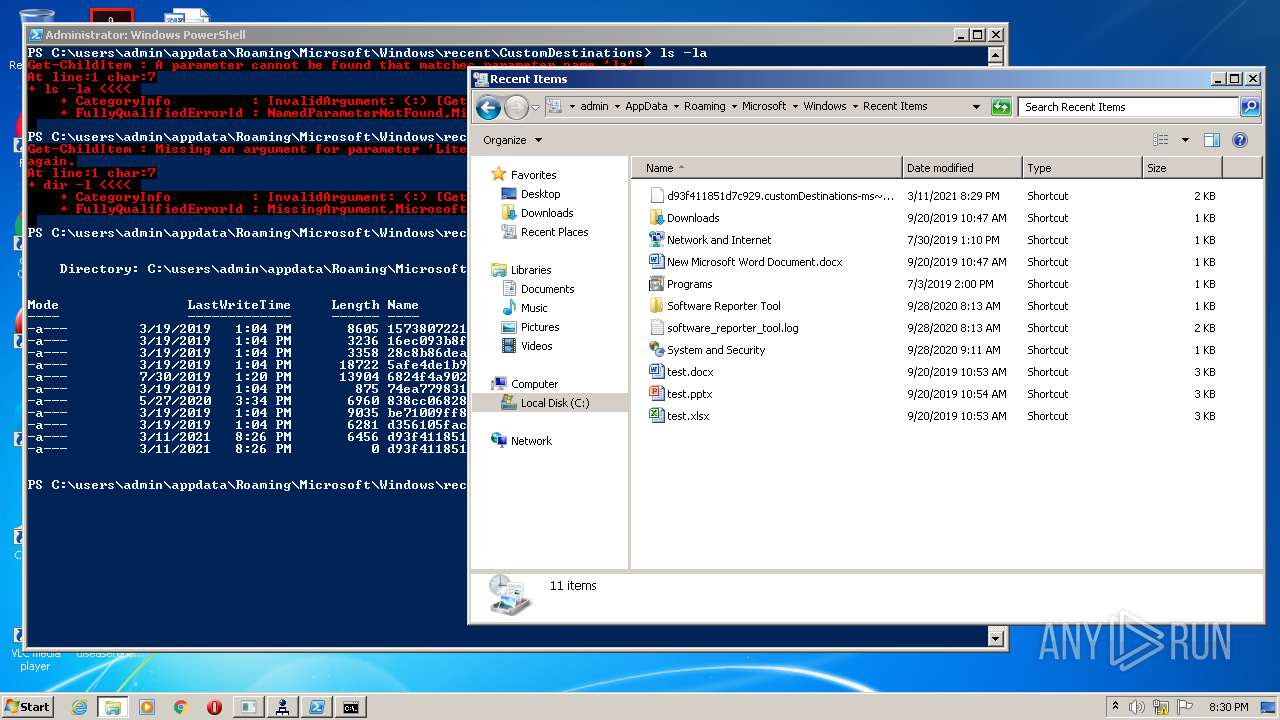Select the New Microsoft Word Document.docx icon

pyautogui.click(x=657, y=262)
